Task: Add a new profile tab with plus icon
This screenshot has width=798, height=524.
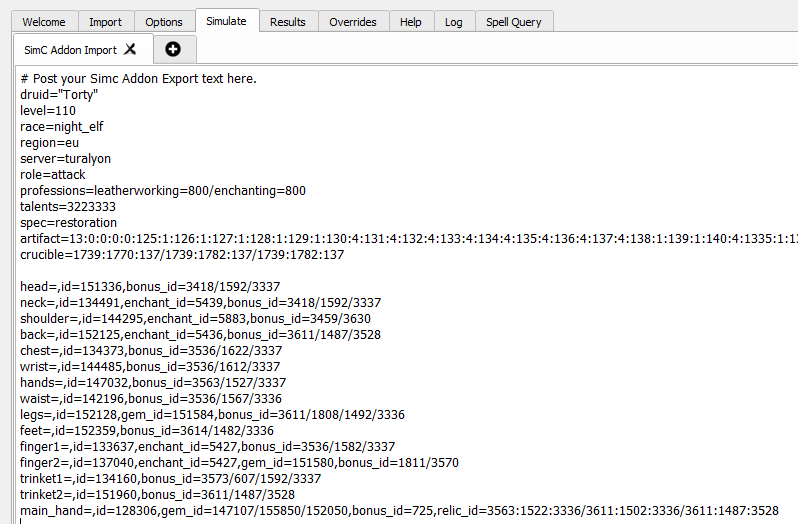Action: coord(173,49)
